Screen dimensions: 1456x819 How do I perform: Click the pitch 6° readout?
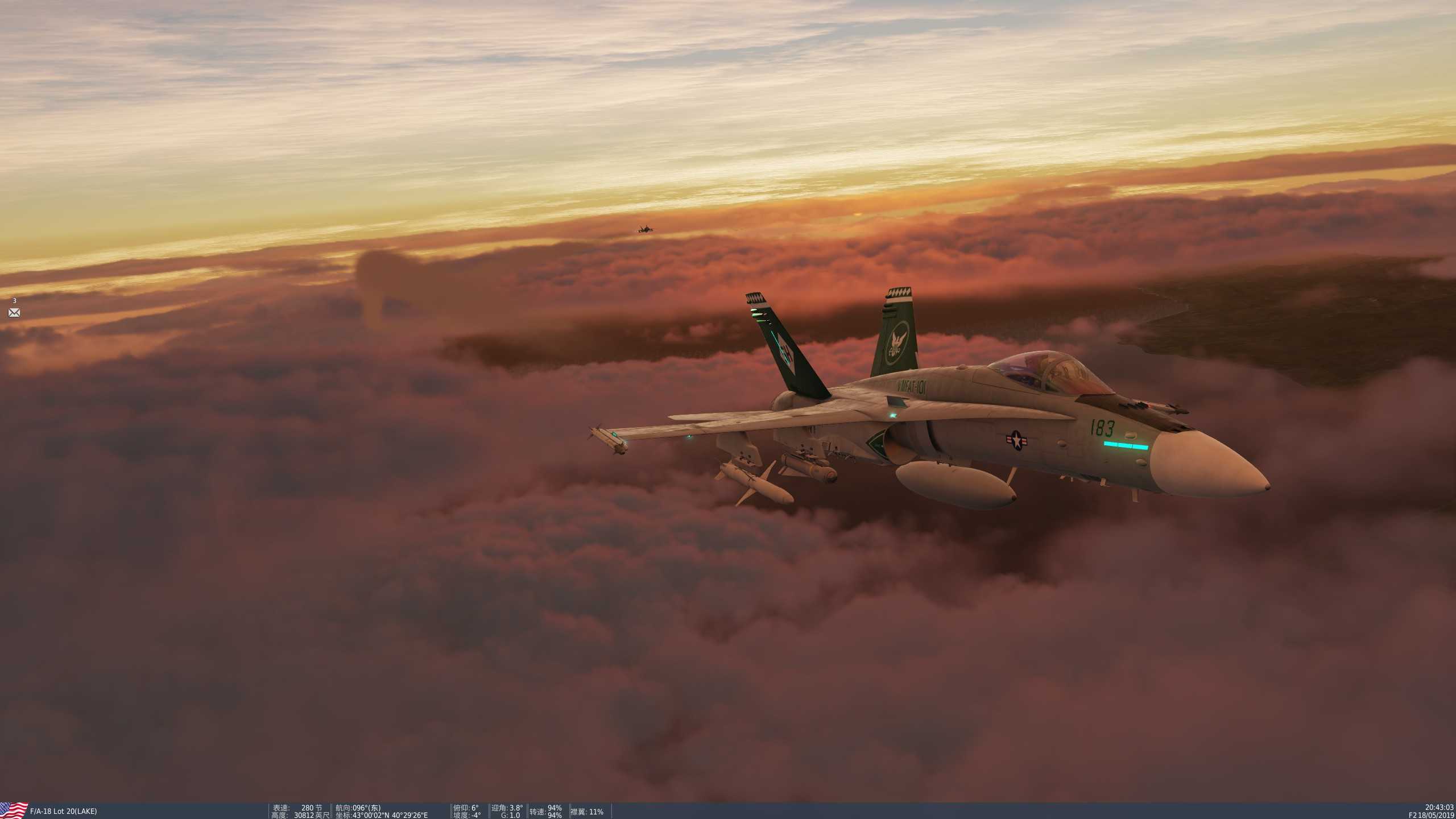pos(466,808)
